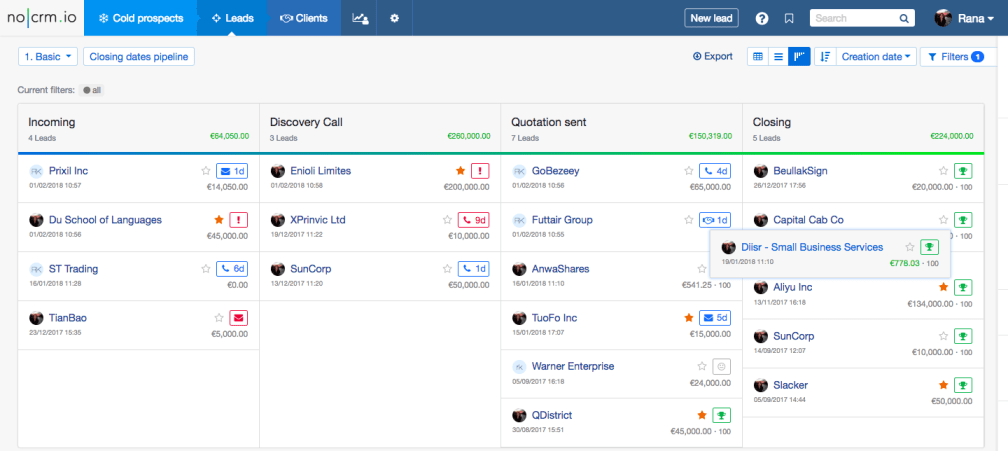Star the ST Trading lead
1008x451 pixels.
click(206, 269)
